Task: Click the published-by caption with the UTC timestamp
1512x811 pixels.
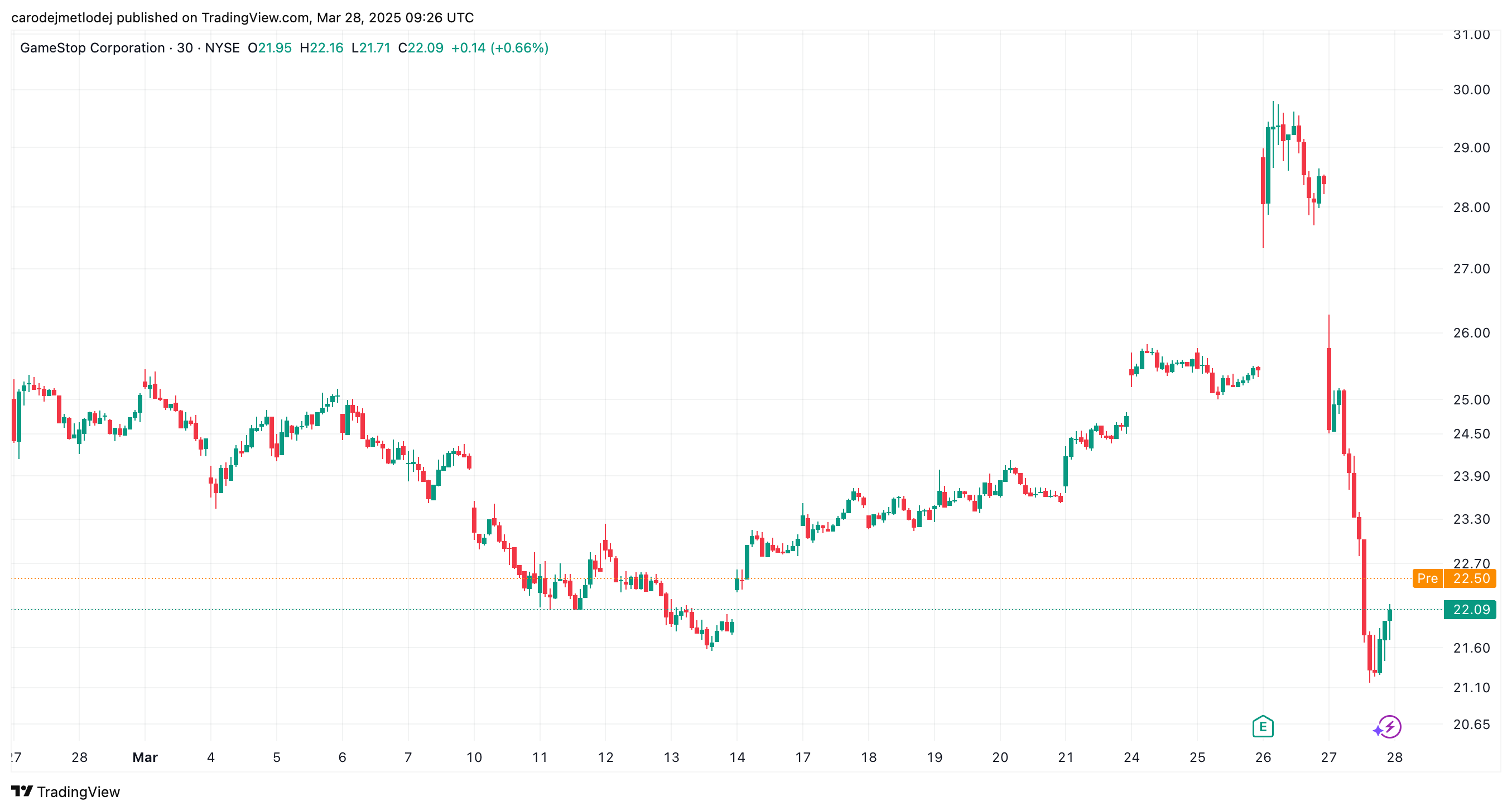Action: [242, 18]
